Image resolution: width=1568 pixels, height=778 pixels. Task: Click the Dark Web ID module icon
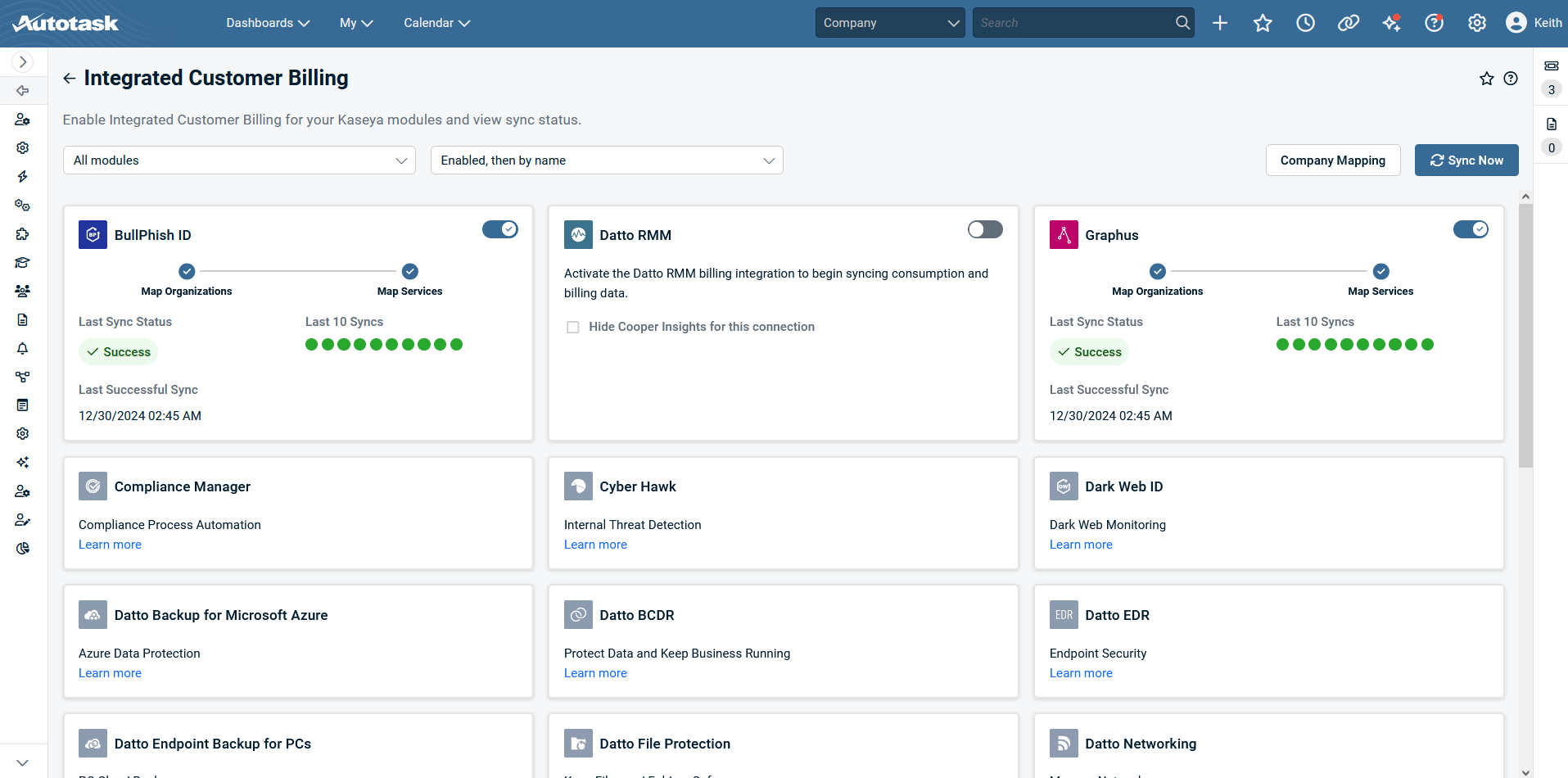coord(1064,486)
